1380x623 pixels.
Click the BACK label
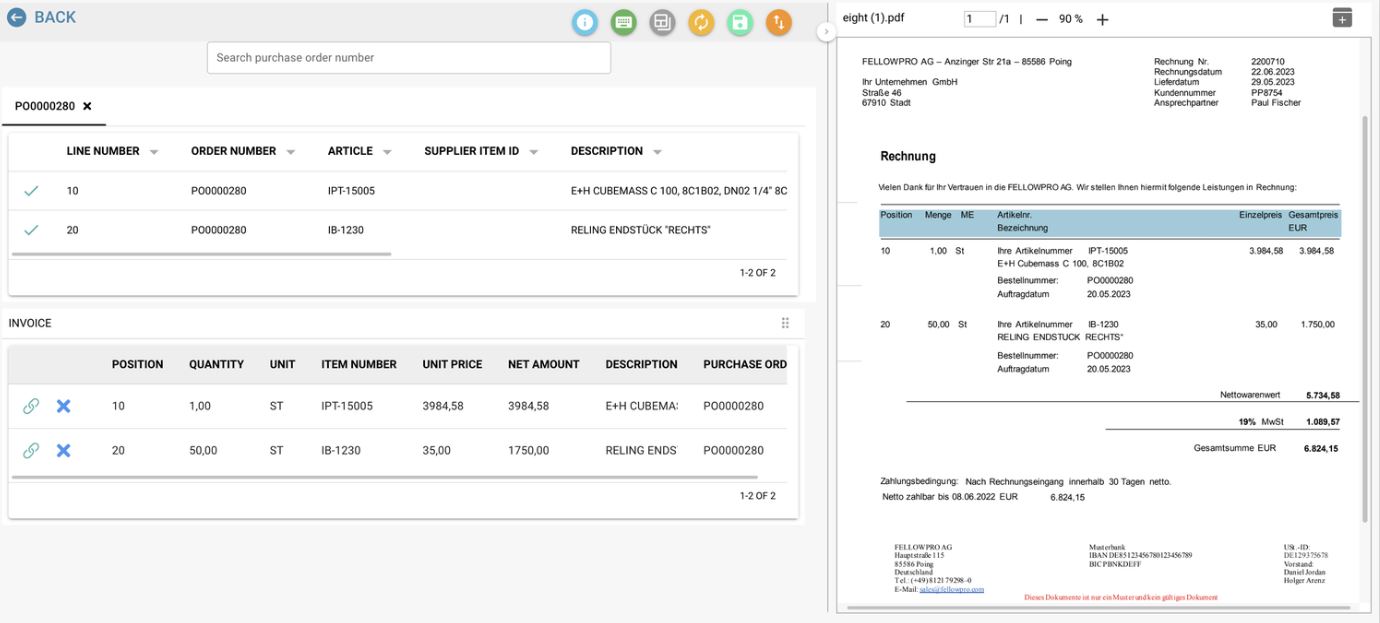pyautogui.click(x=55, y=18)
